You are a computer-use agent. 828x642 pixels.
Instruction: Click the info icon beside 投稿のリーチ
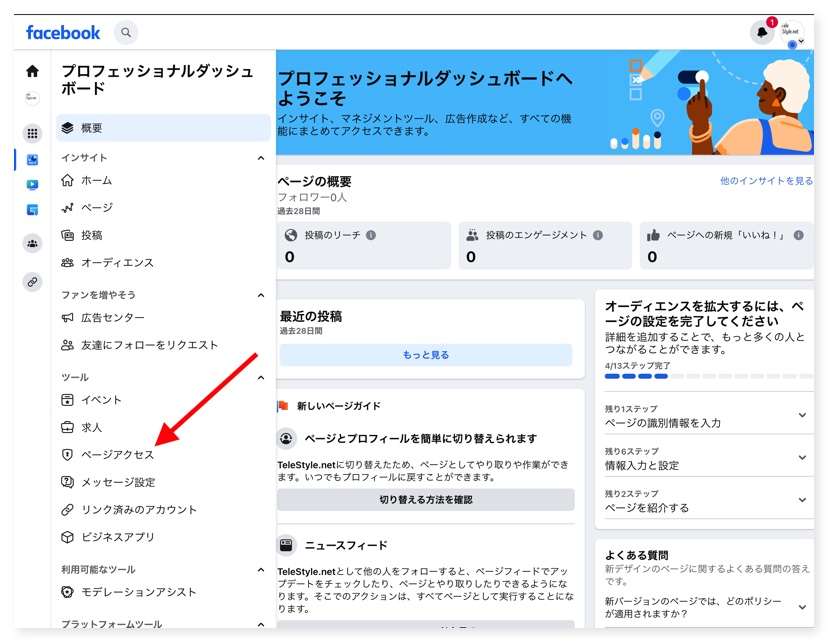(x=371, y=235)
